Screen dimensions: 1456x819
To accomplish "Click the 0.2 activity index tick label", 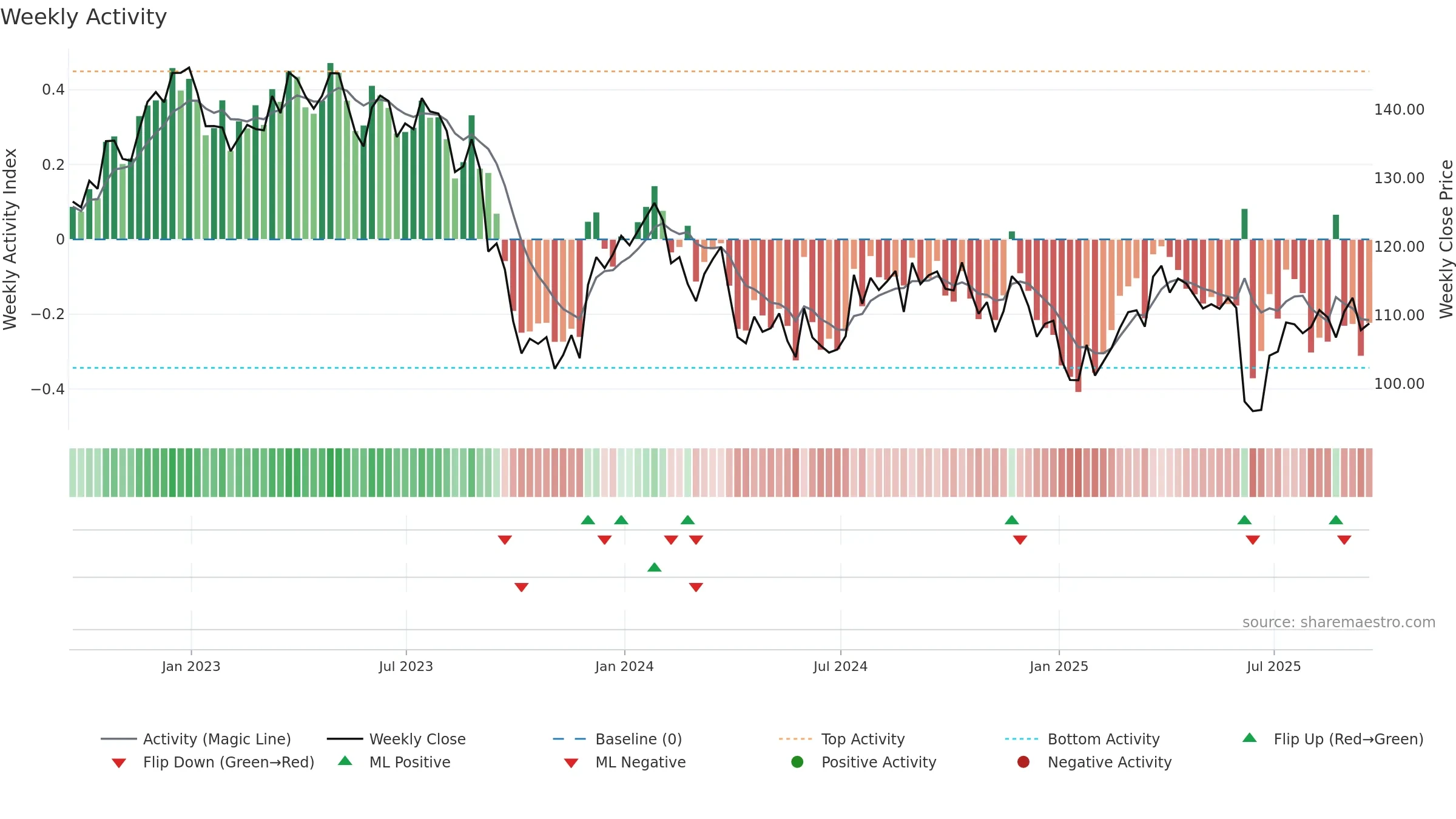I will coord(53,165).
